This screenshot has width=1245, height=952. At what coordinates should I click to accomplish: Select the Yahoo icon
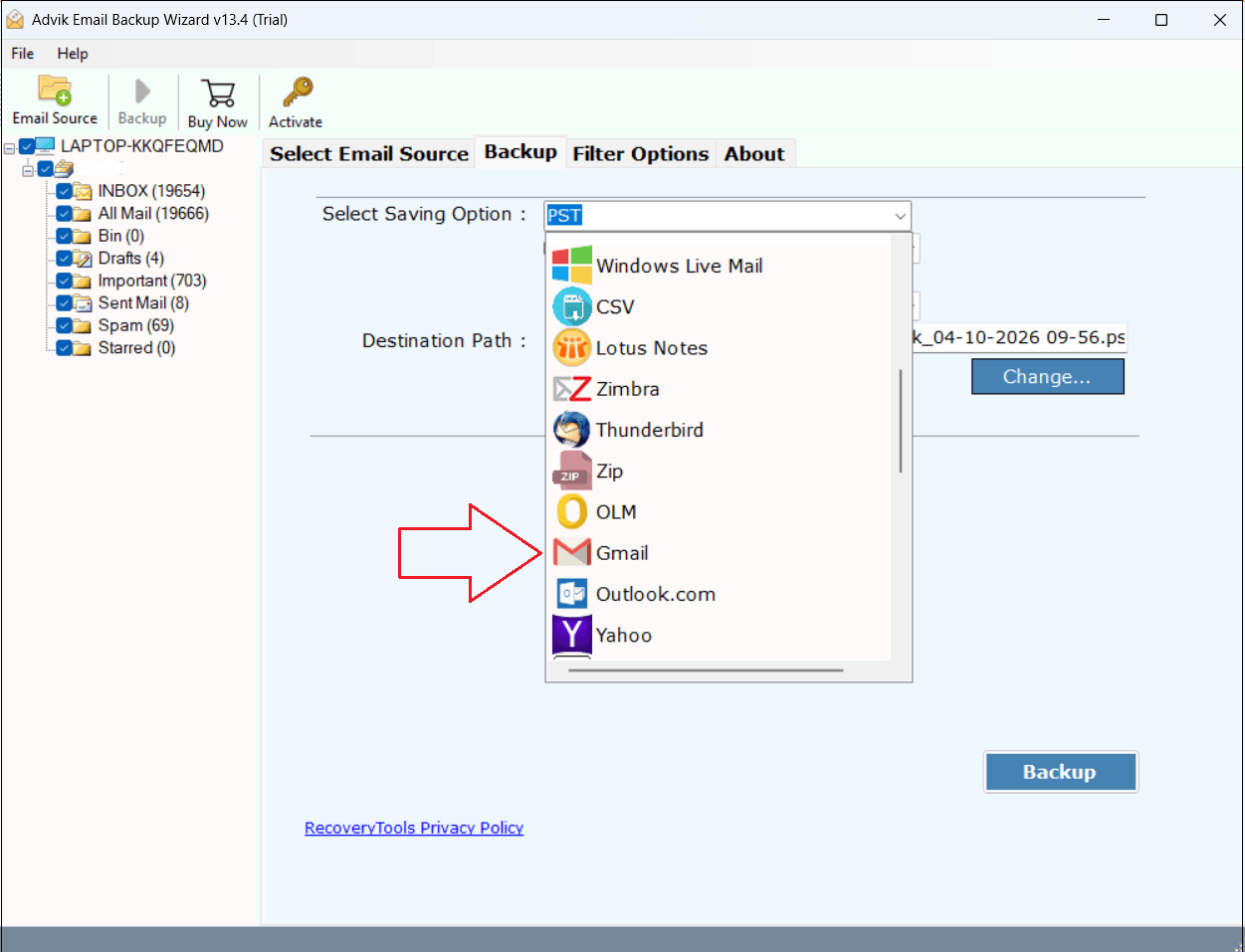(572, 635)
